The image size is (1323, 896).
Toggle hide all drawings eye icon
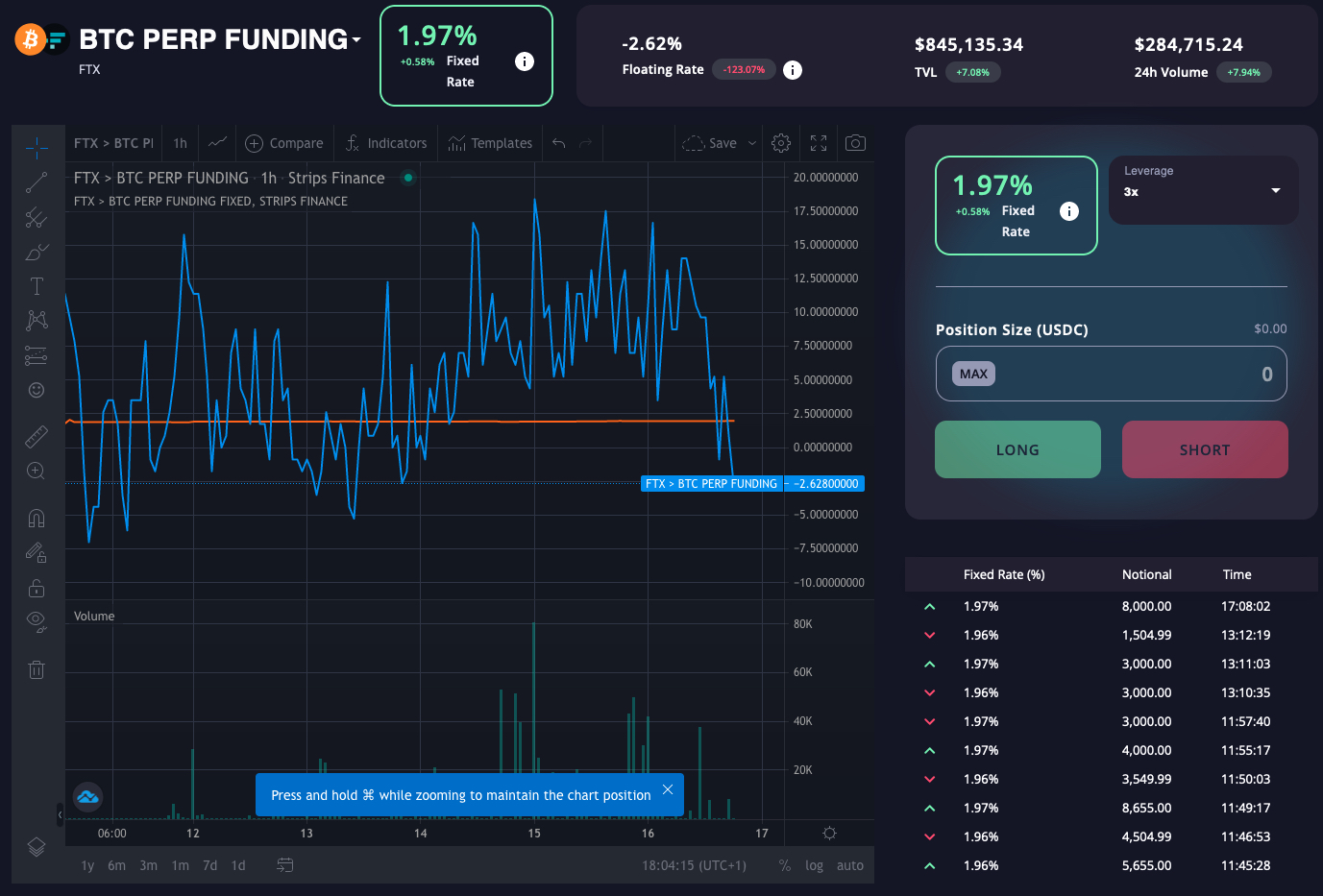pyautogui.click(x=37, y=622)
